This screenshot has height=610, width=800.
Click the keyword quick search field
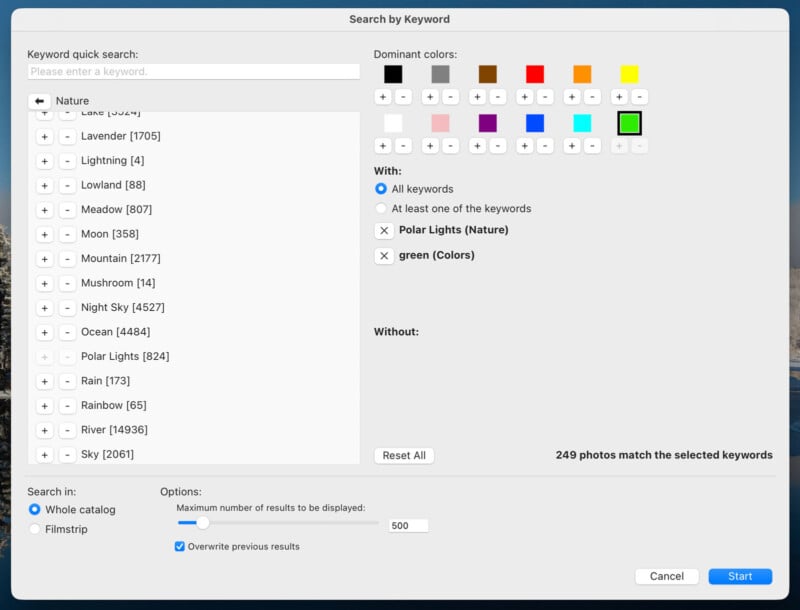click(190, 71)
